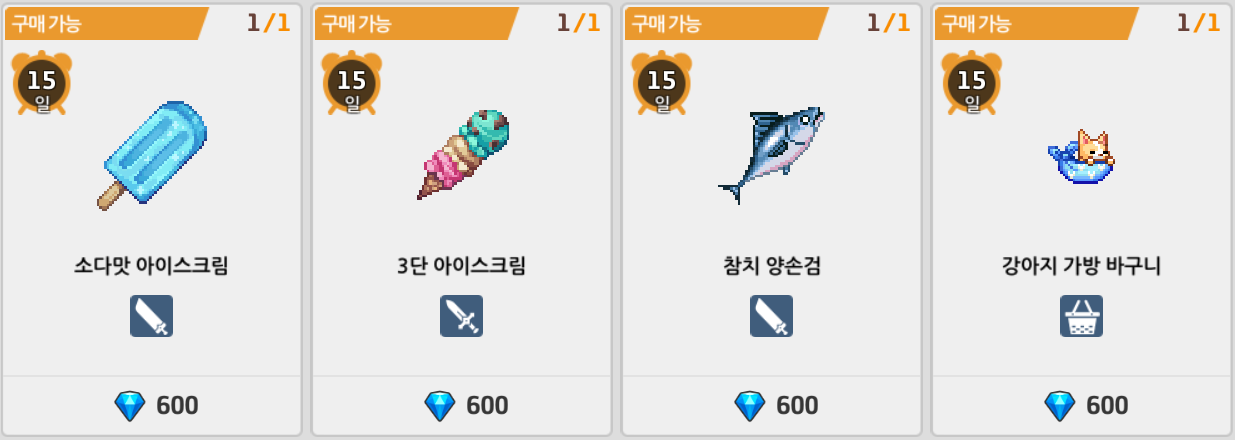Click the 소다맛 아이스크림 item name
This screenshot has height=440, width=1235.
(151, 267)
